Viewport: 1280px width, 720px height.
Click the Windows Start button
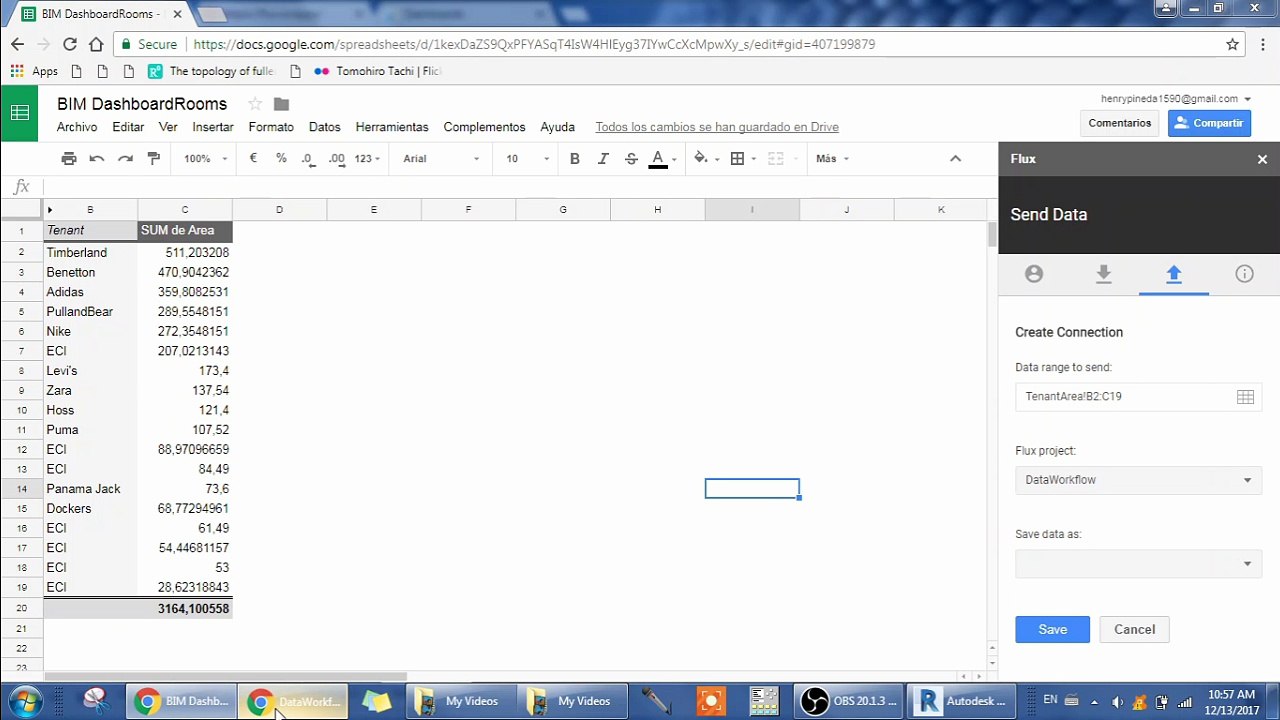26,701
